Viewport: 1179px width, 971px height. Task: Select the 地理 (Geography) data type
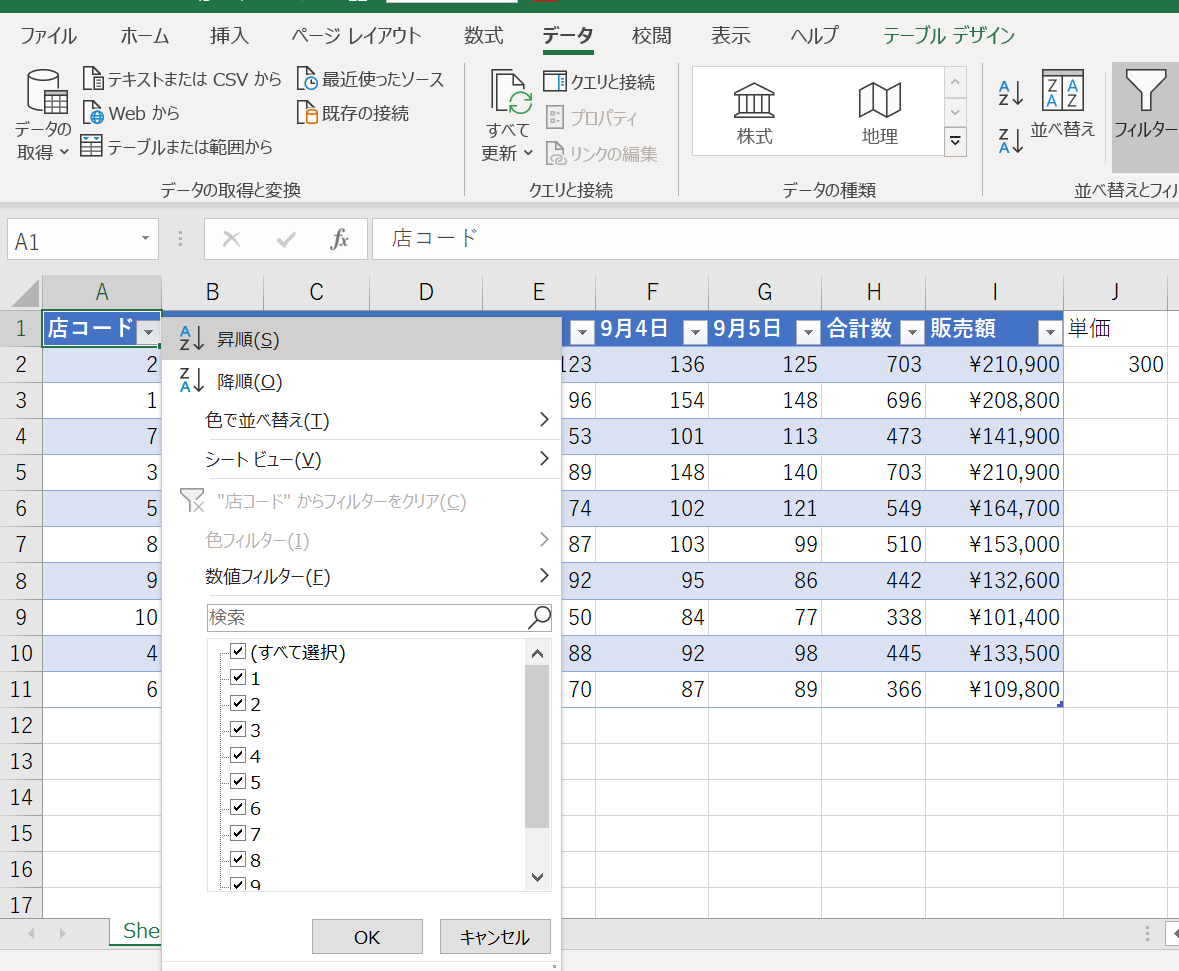(879, 112)
